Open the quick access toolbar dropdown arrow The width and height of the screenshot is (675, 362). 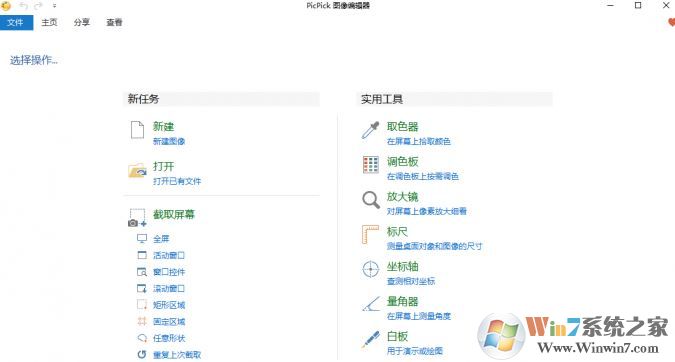point(54,6)
